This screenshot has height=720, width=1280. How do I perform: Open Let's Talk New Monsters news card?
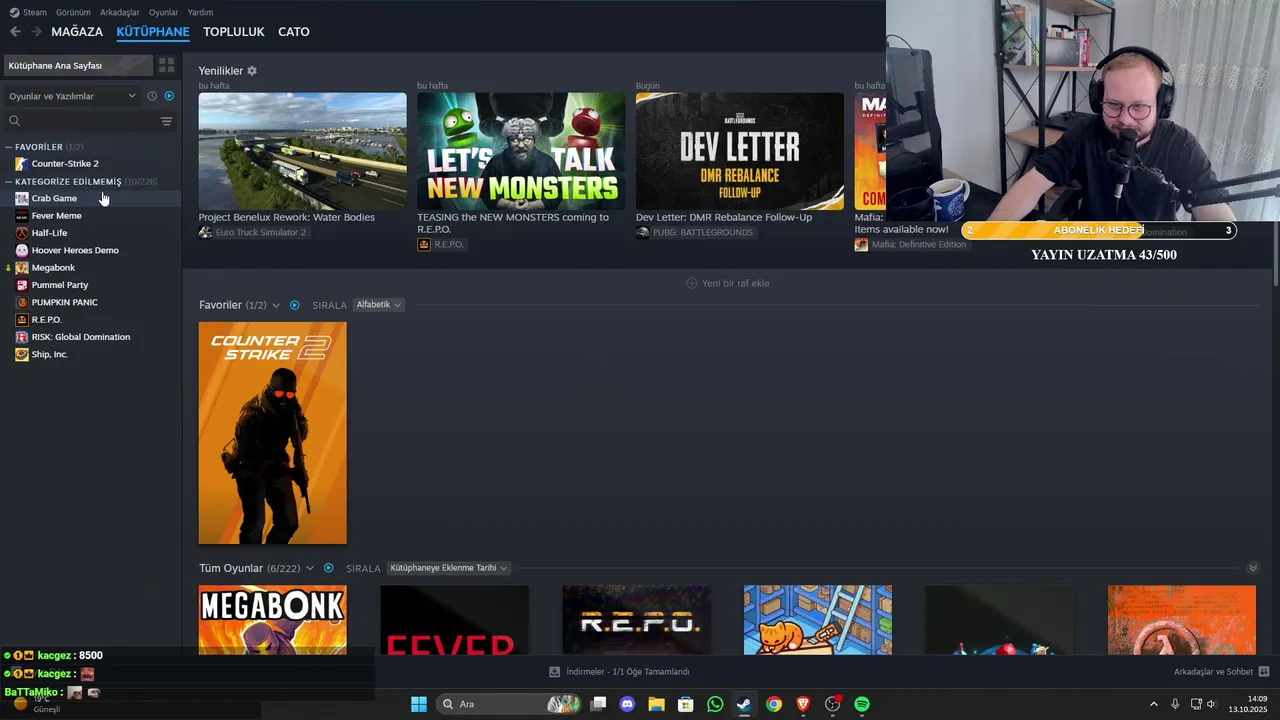[521, 151]
